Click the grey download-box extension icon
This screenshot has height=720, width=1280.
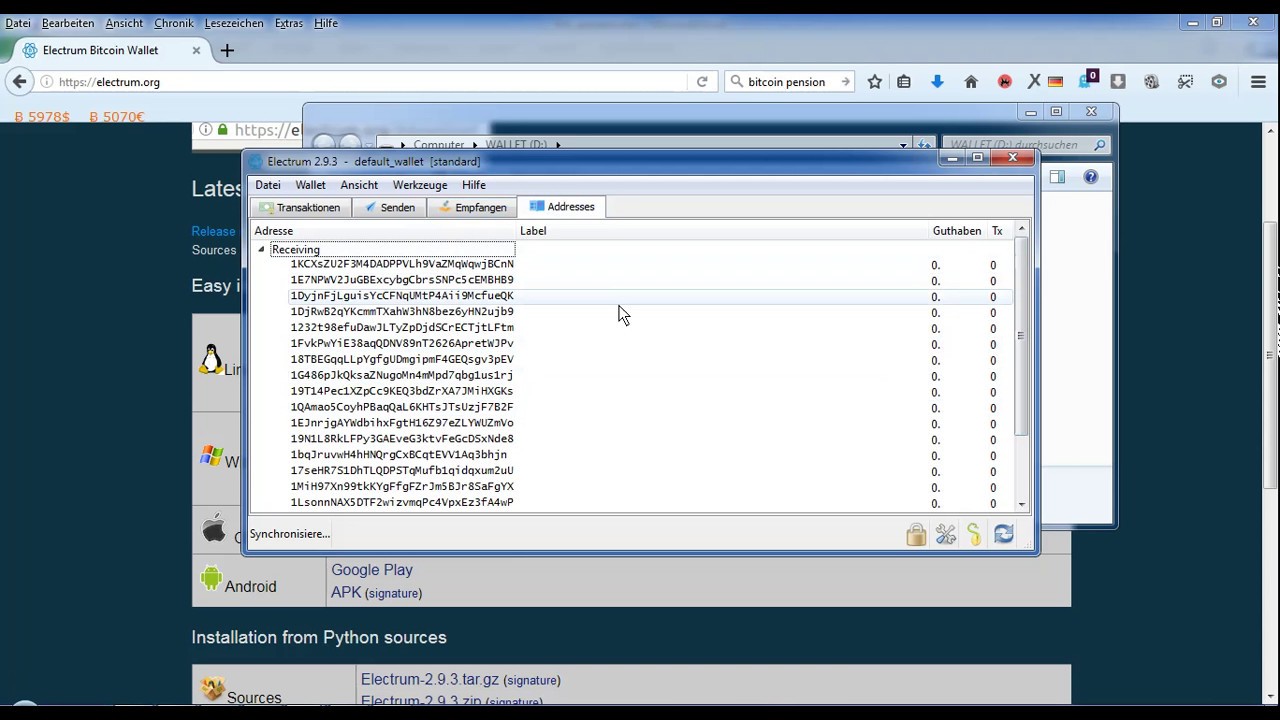point(1118,82)
